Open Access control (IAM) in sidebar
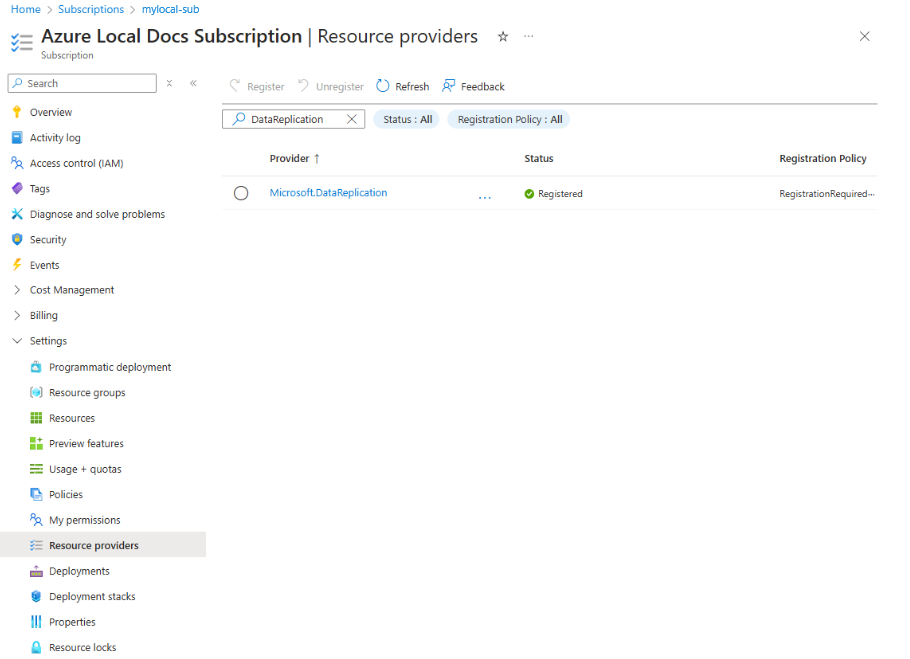Viewport: 910px width, 659px height. (x=76, y=163)
